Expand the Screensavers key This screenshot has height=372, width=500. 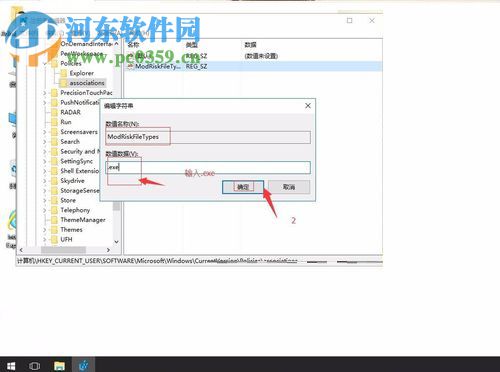(45, 132)
